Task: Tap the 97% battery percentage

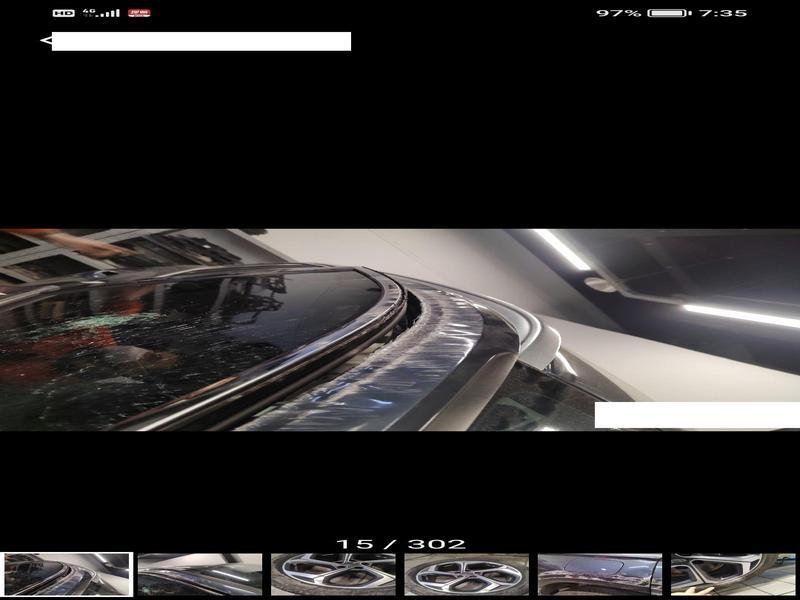Action: tap(618, 13)
